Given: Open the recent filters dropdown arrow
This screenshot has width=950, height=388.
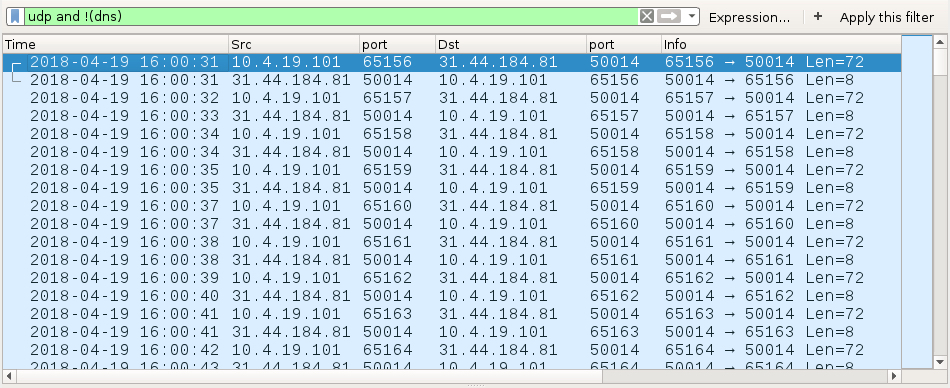Looking at the screenshot, I should [692, 16].
